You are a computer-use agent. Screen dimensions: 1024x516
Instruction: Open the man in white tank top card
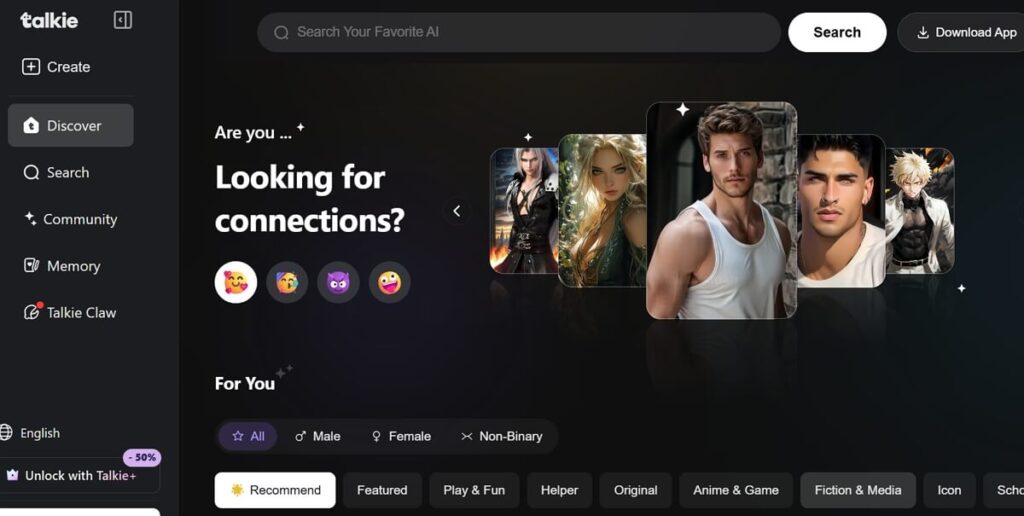pyautogui.click(x=722, y=210)
